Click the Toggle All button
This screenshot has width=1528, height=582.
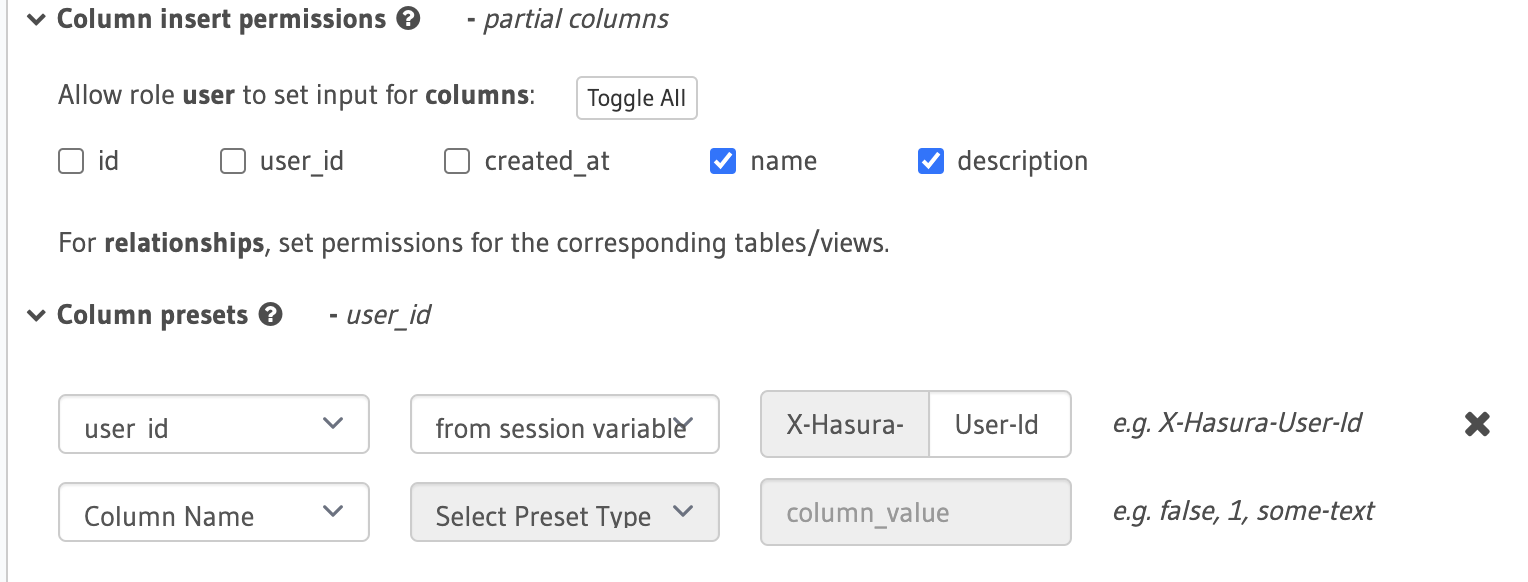point(636,98)
